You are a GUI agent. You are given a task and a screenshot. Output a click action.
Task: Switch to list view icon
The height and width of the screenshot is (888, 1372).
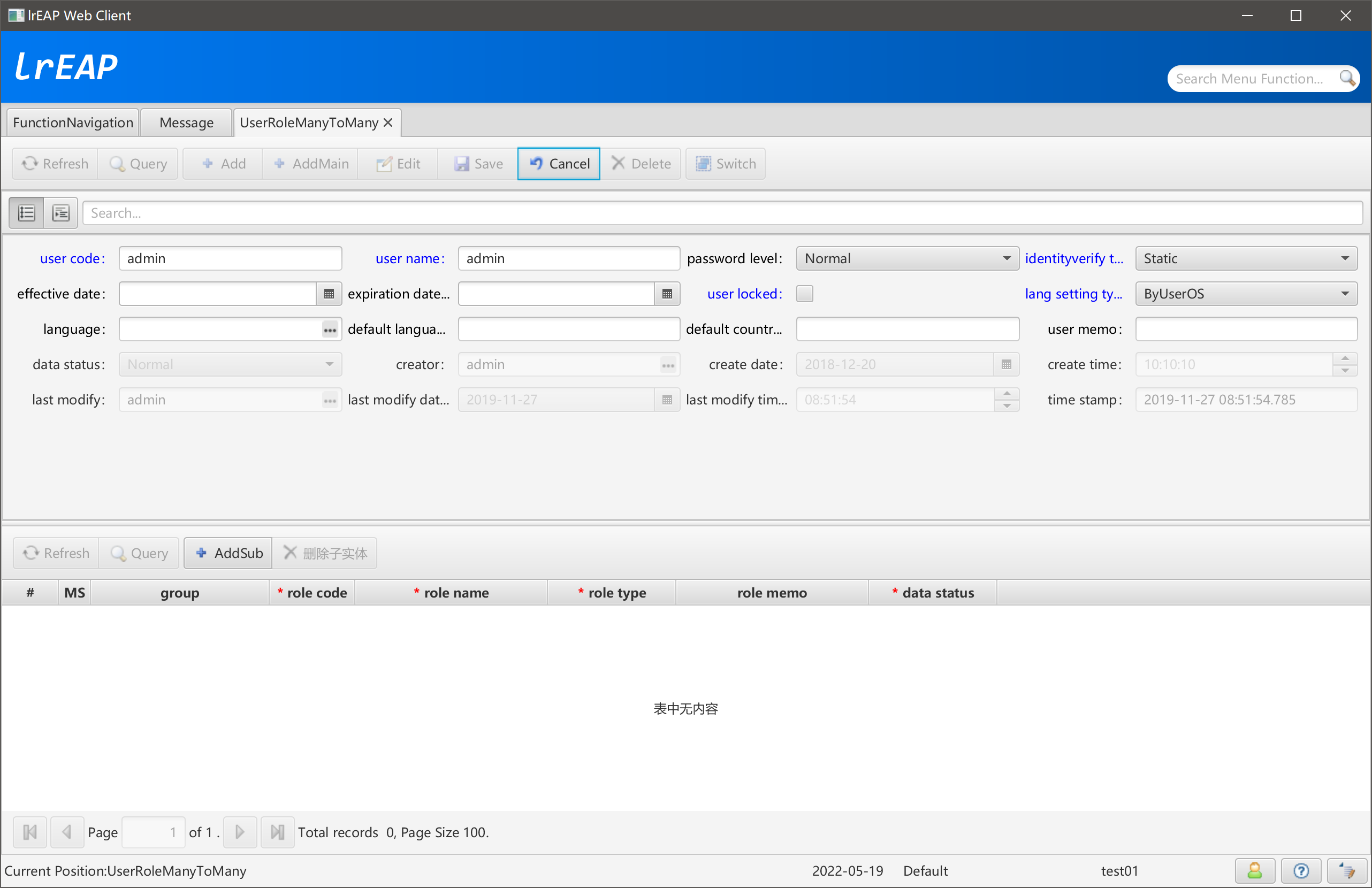tap(27, 213)
